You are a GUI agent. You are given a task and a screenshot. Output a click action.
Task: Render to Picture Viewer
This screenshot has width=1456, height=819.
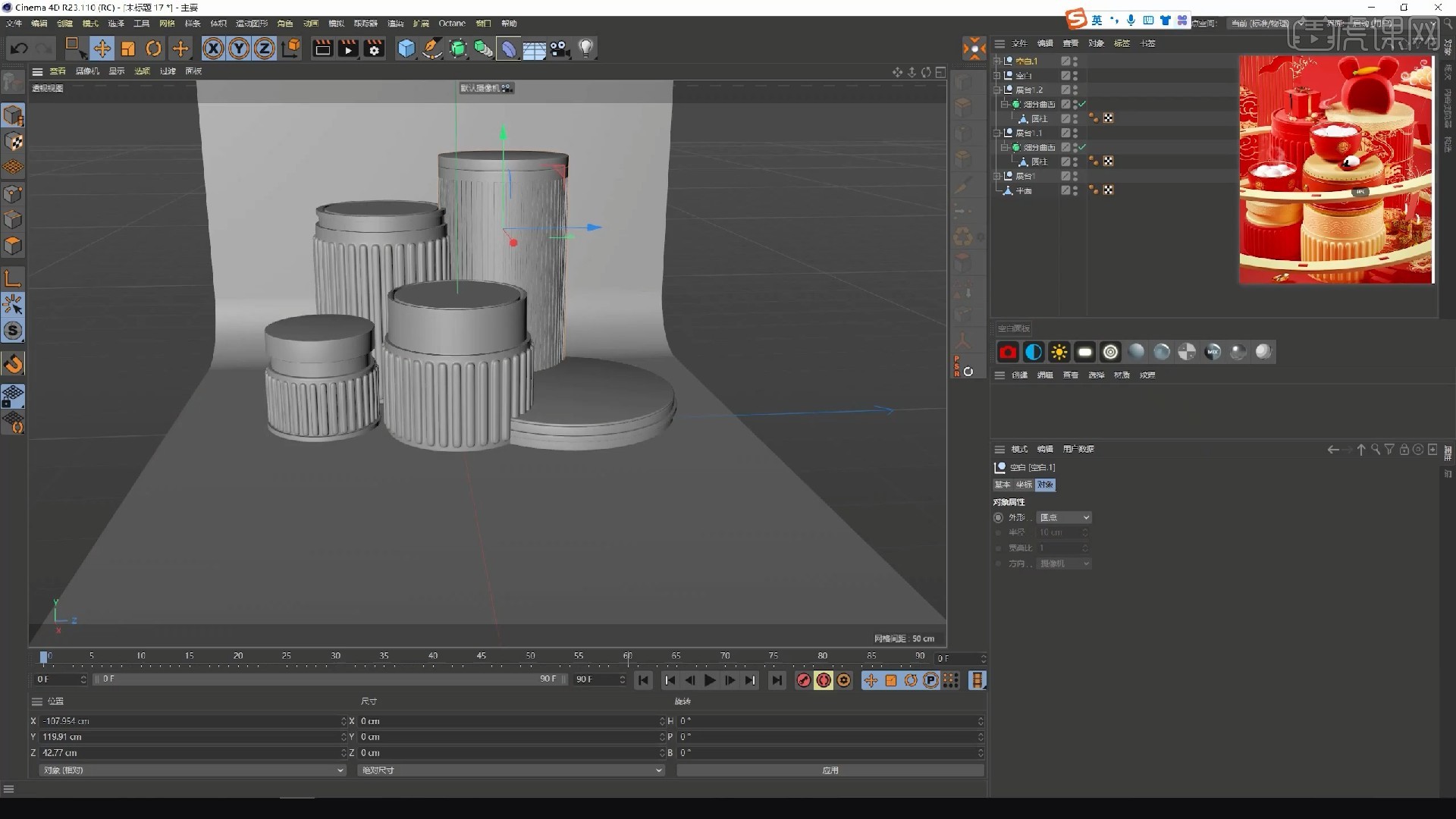pos(348,49)
